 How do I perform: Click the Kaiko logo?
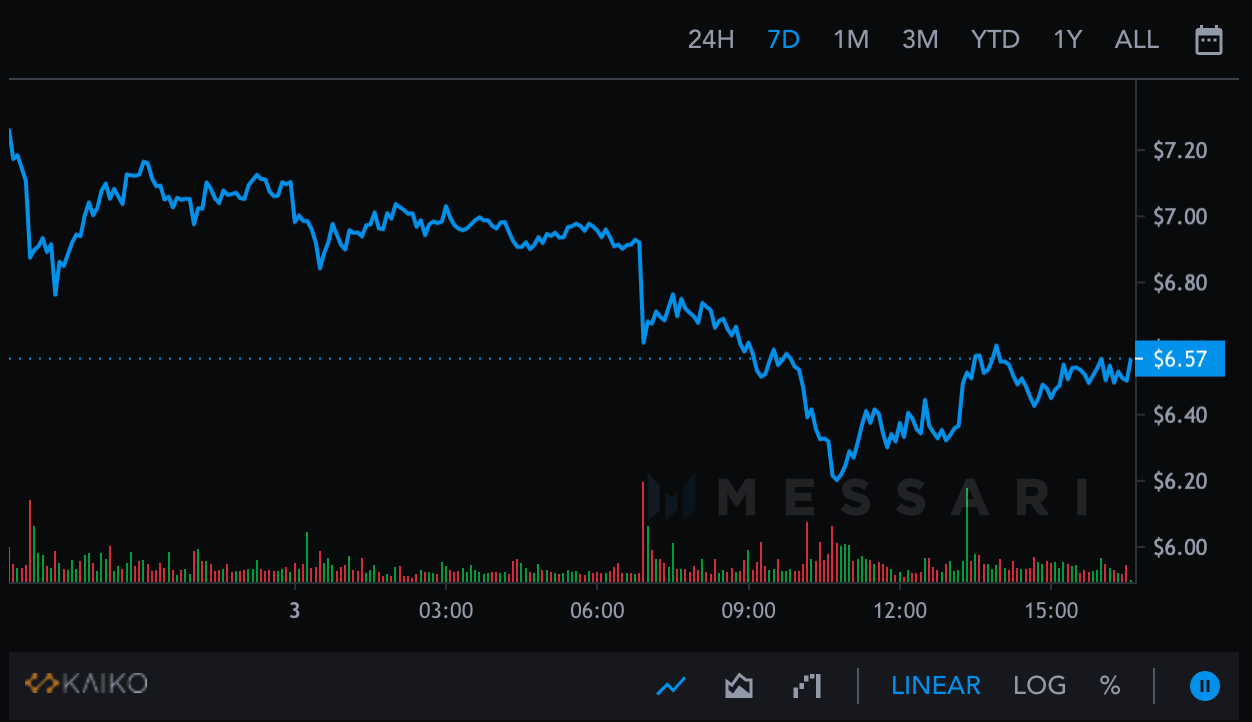[x=88, y=684]
